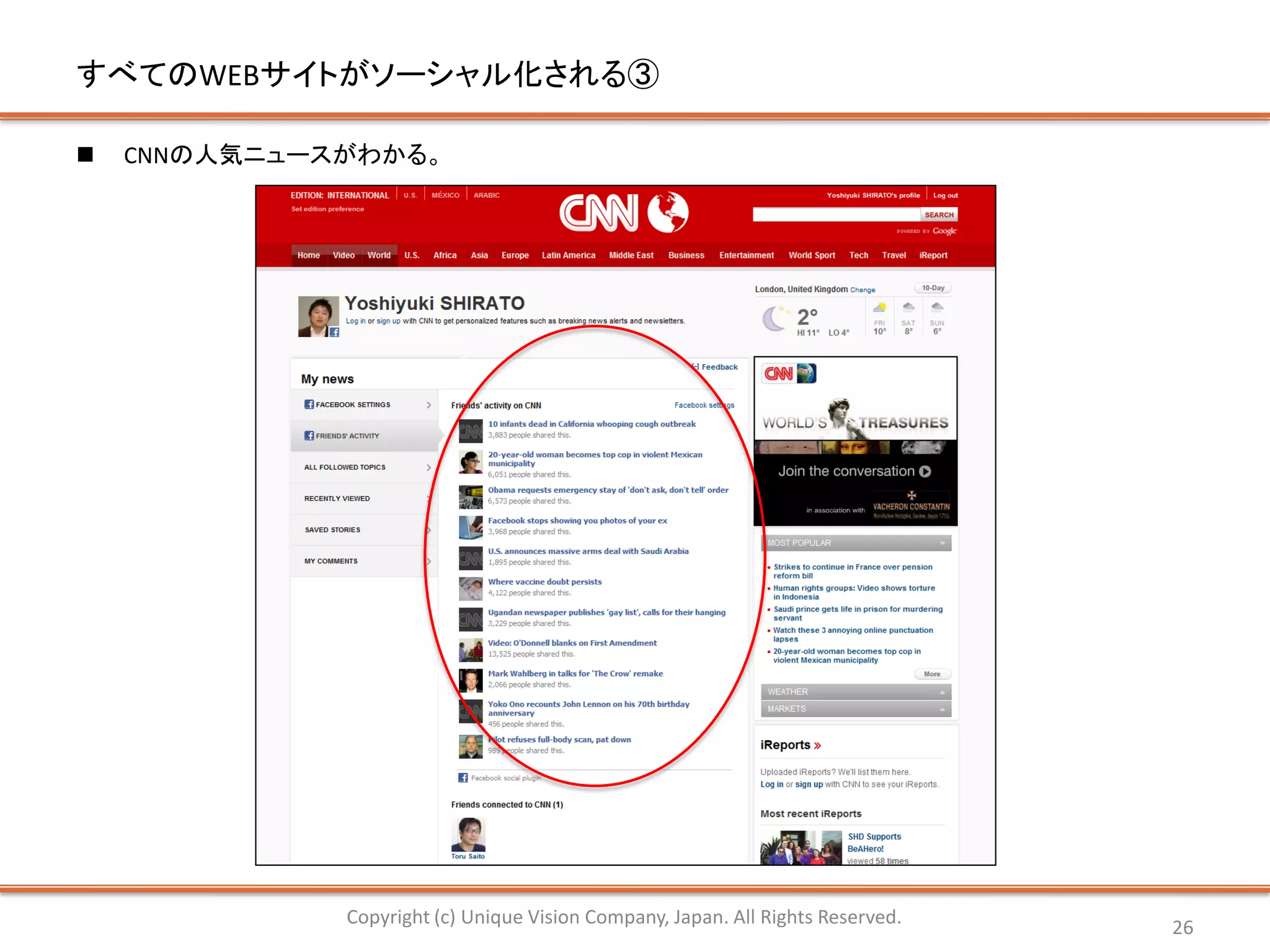Click Facebook social plugin icon
This screenshot has width=1270, height=952.
463,778
